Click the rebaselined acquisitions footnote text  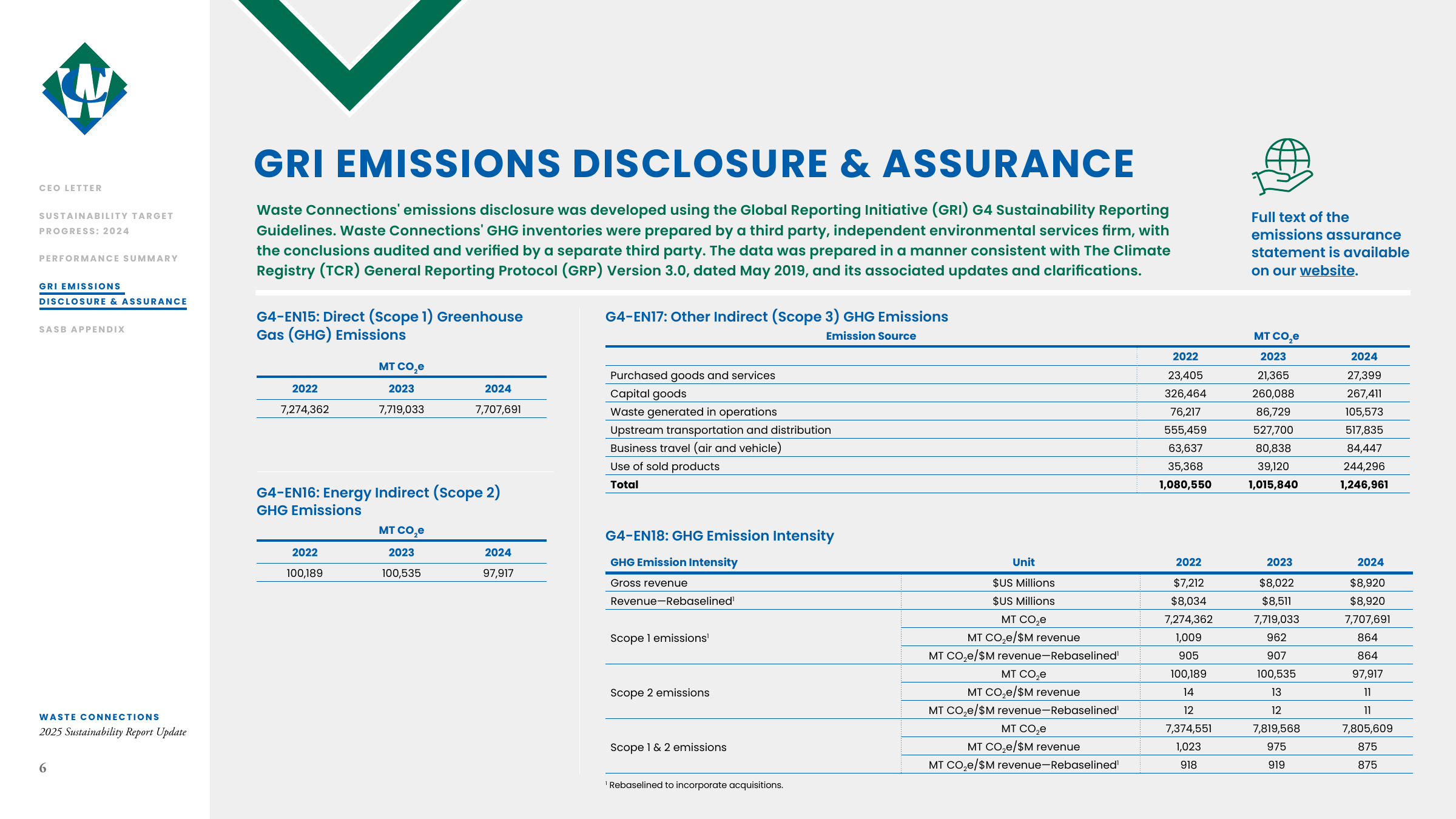[x=694, y=785]
